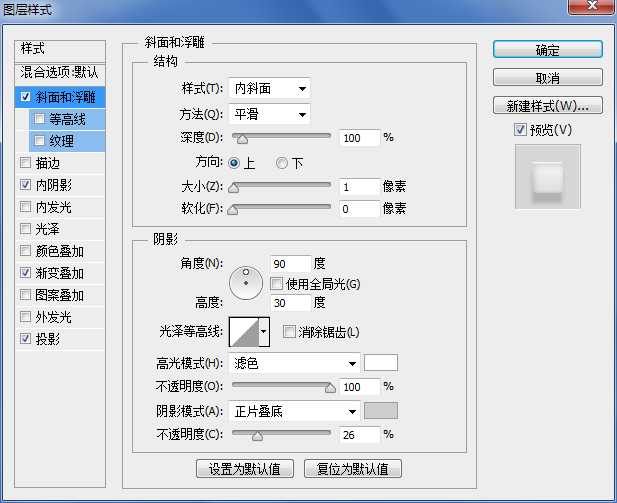Screen dimensions: 617x503
Task: Click the 高度 value field 30
Action: tap(290, 303)
